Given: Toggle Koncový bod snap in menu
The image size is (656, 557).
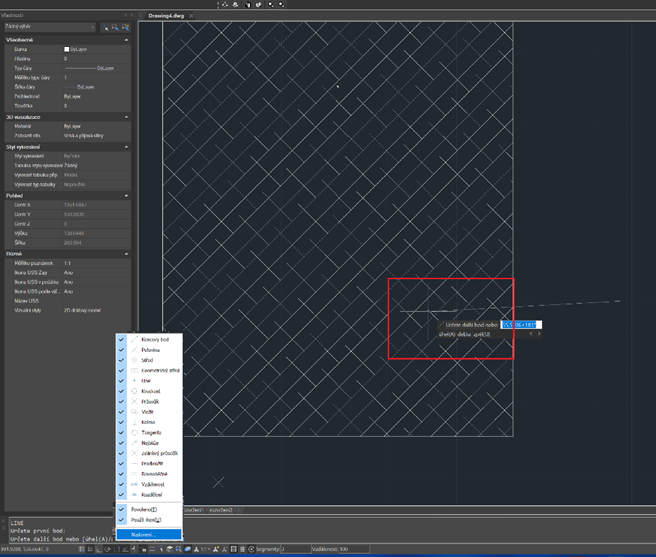Looking at the screenshot, I should (149, 339).
